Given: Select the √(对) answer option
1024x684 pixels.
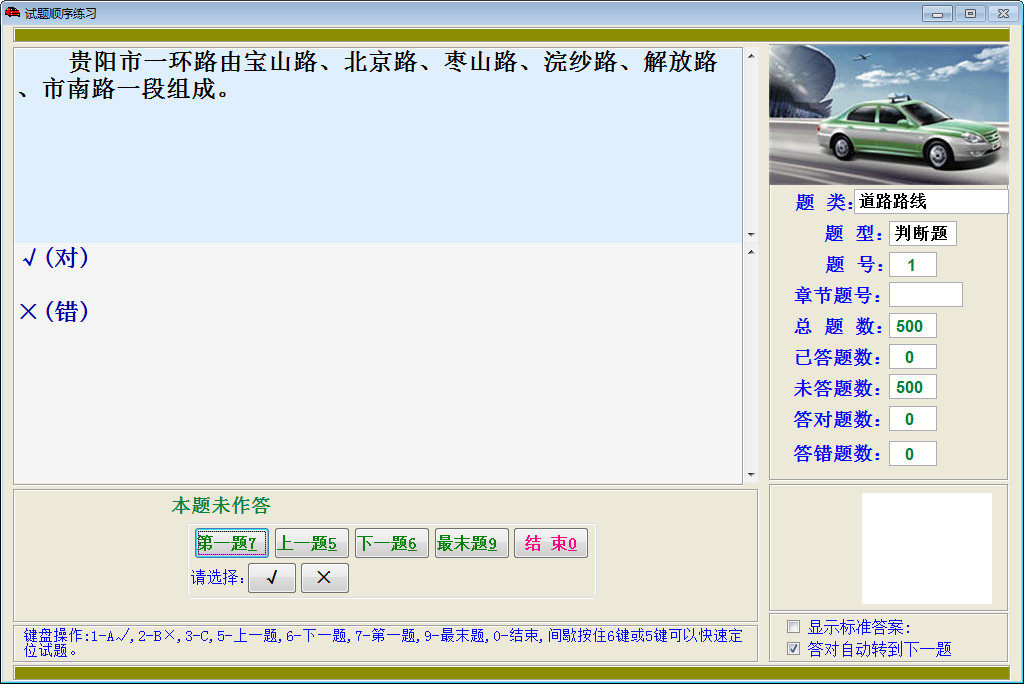Looking at the screenshot, I should click(56, 258).
